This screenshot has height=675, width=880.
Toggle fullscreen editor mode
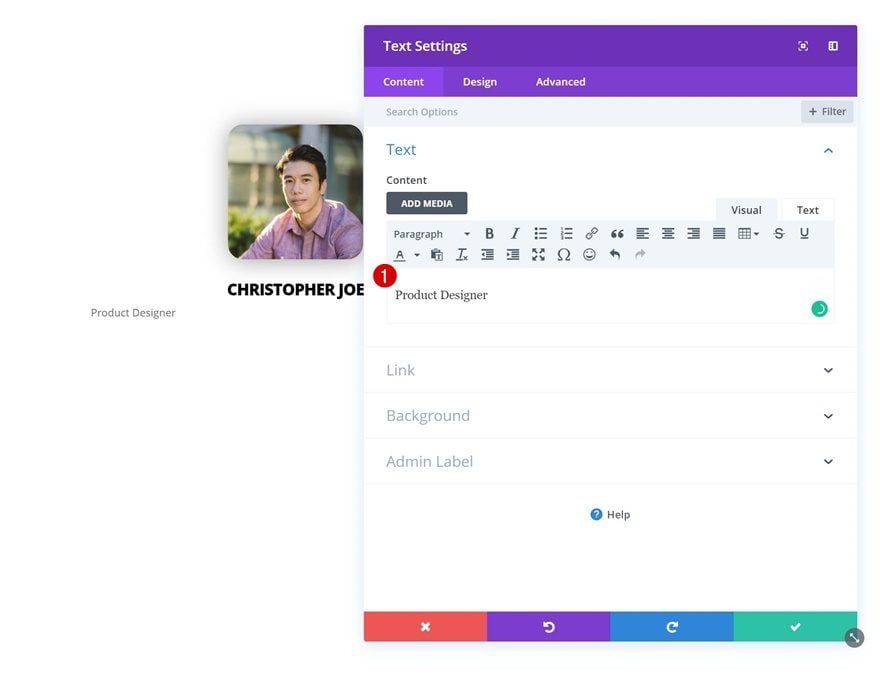[538, 255]
